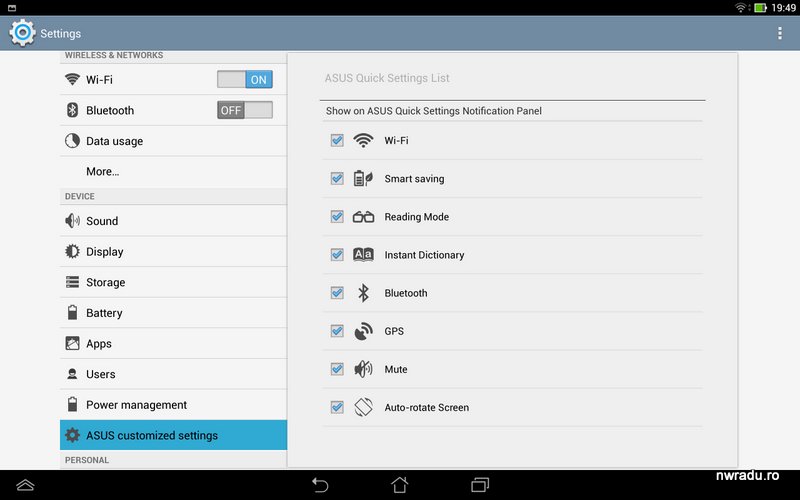
Task: Click the Mute label
Action: [395, 369]
